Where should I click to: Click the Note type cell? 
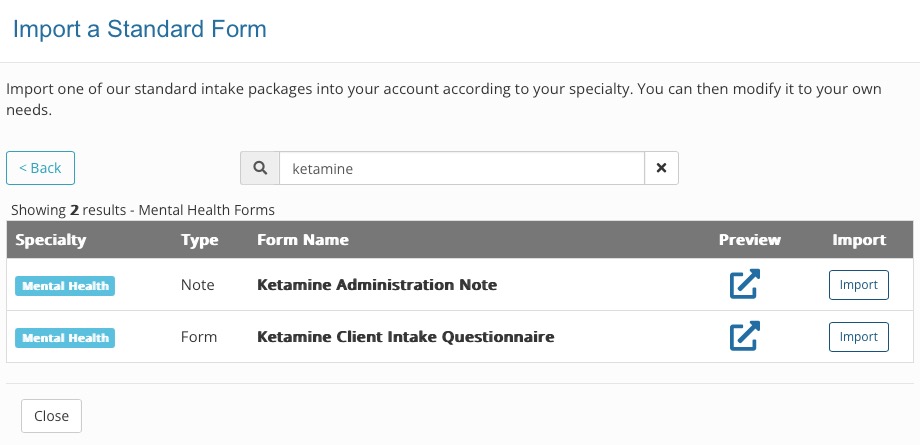198,285
